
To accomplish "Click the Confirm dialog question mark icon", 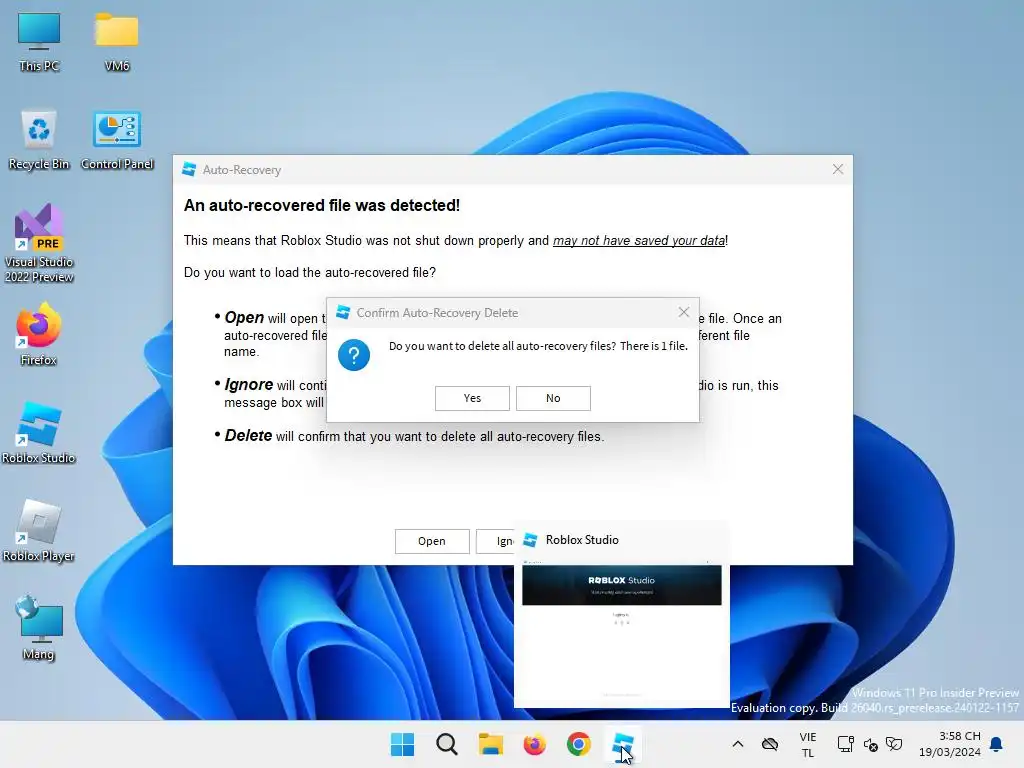I will 354,355.
